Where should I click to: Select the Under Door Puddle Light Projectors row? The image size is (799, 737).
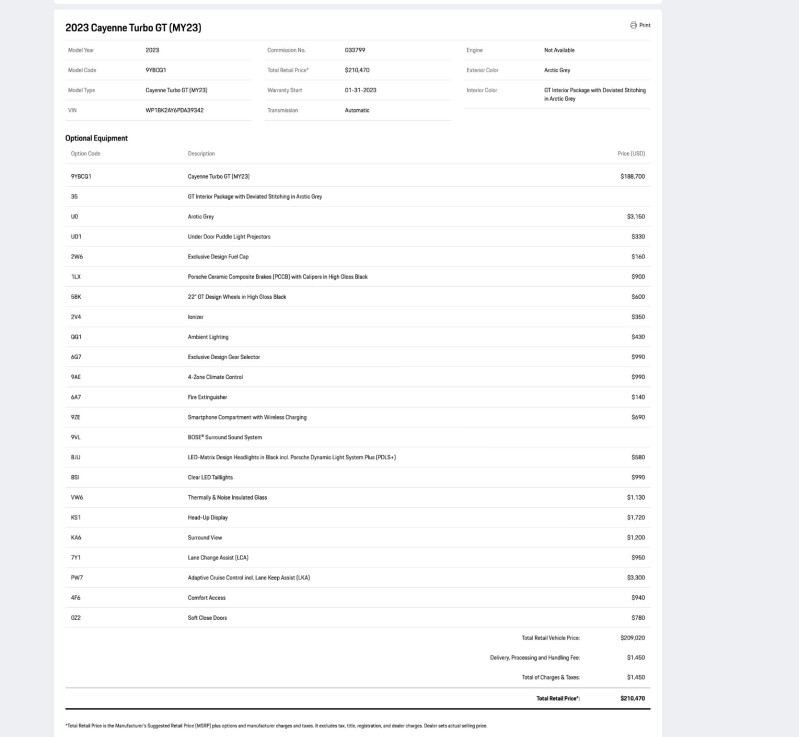(x=229, y=236)
